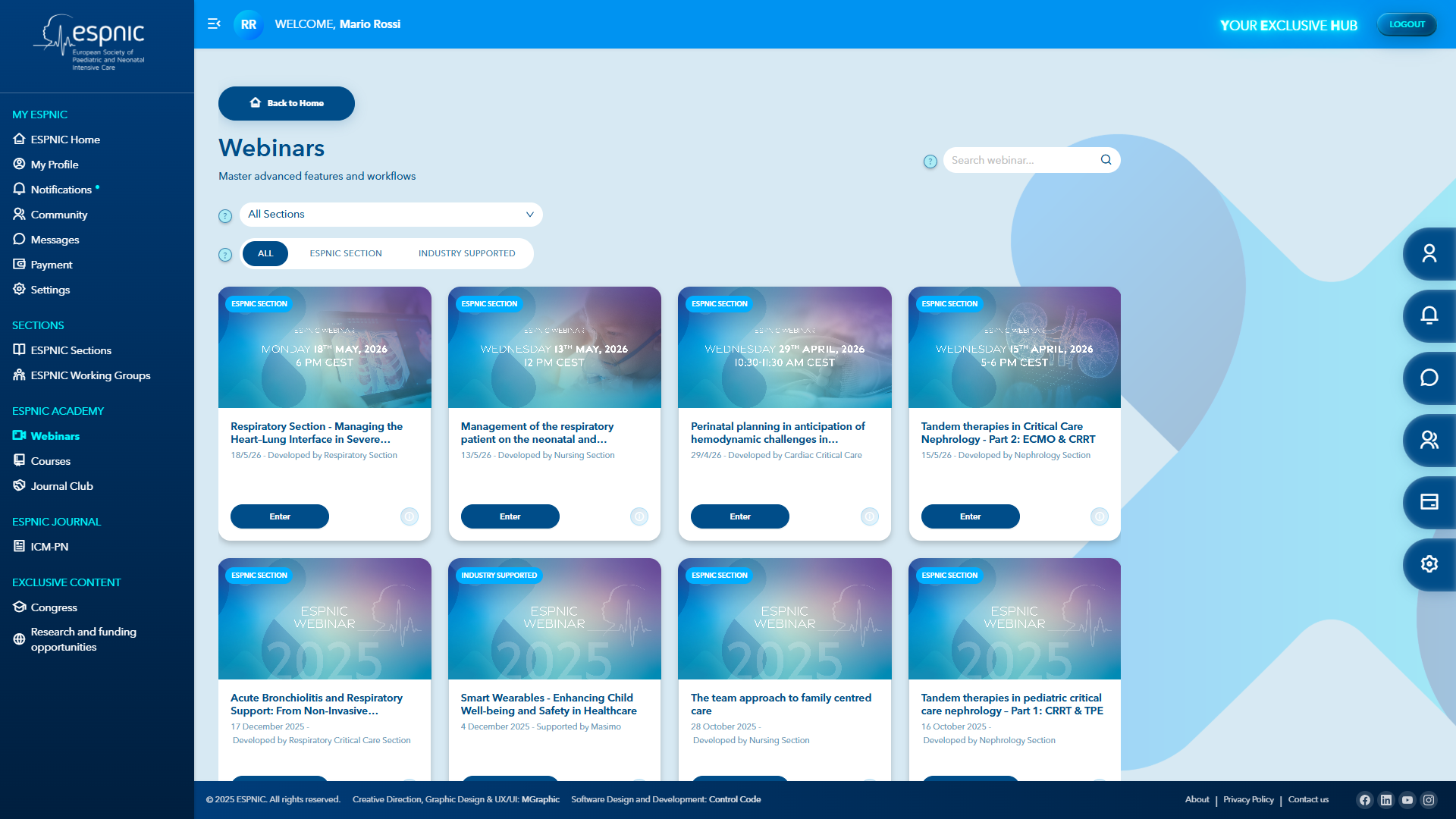The height and width of the screenshot is (819, 1456).
Task: Open Journal Club in the sidebar
Action: [53, 486]
